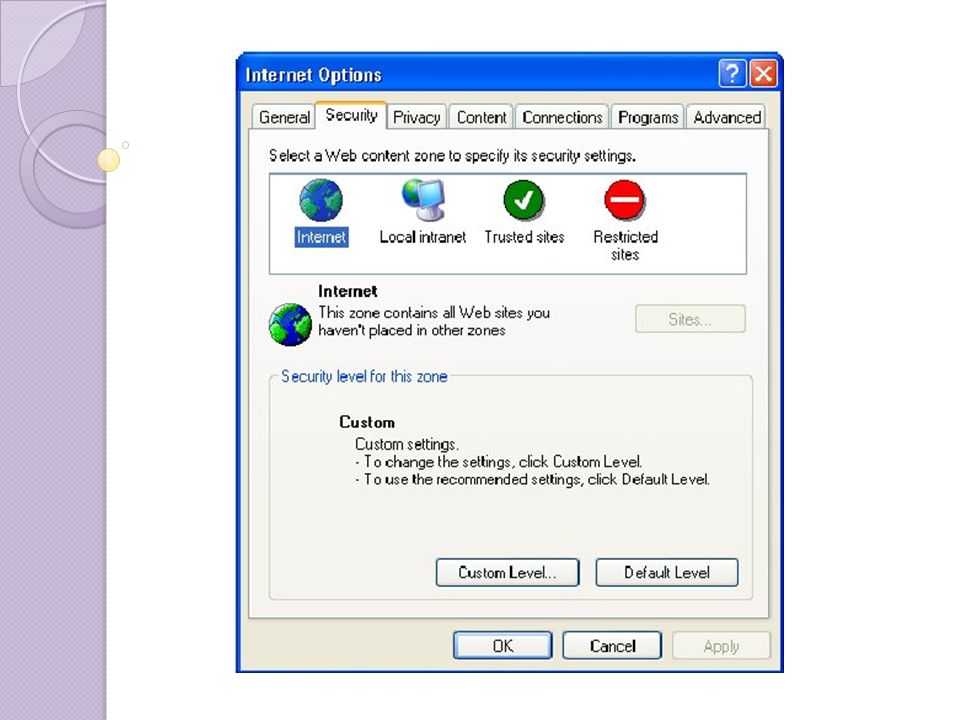This screenshot has width=960, height=720.
Task: Close the Internet Options dialog with the X button
Action: pyautogui.click(x=763, y=74)
